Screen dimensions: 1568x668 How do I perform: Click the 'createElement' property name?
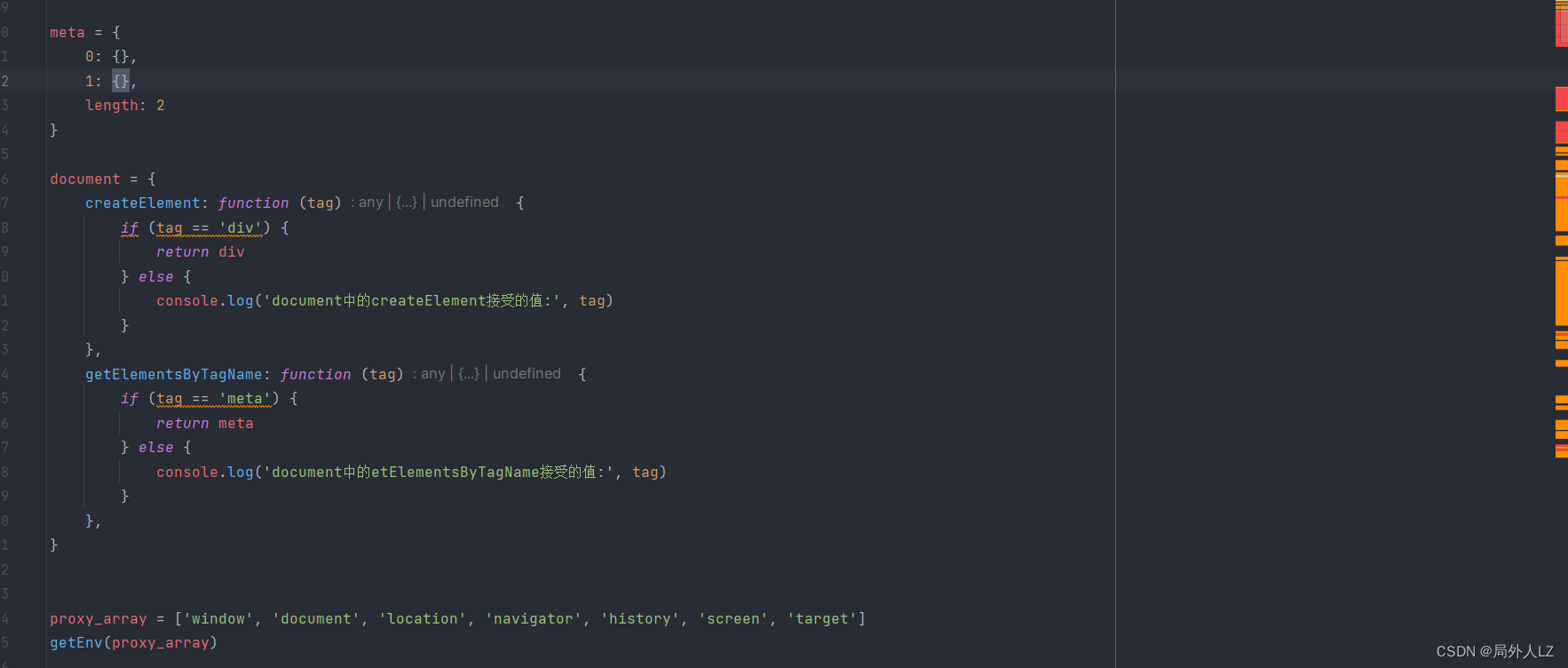tap(143, 203)
